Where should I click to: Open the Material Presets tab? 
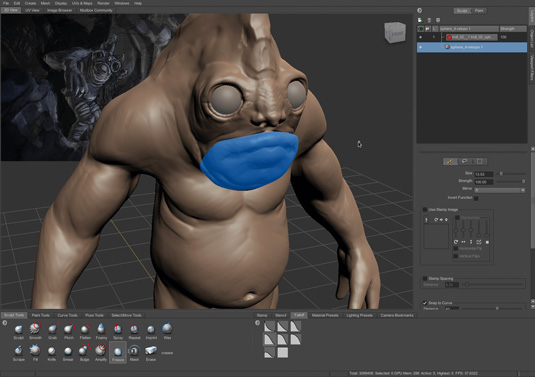(x=325, y=315)
